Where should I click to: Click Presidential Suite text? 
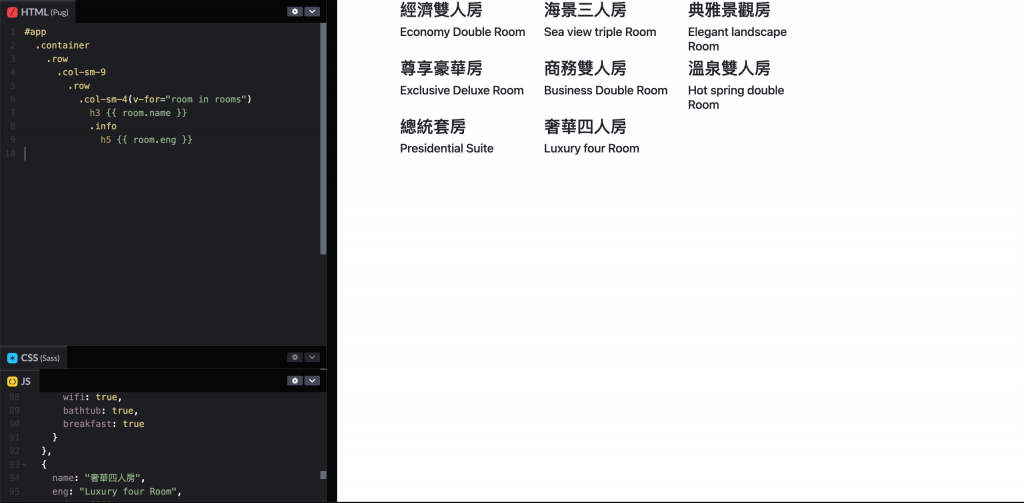click(447, 148)
